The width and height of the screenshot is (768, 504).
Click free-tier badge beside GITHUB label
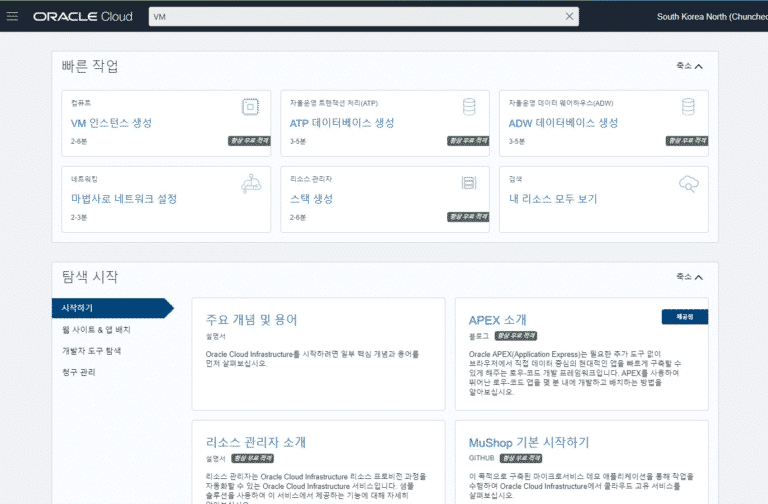tap(521, 458)
